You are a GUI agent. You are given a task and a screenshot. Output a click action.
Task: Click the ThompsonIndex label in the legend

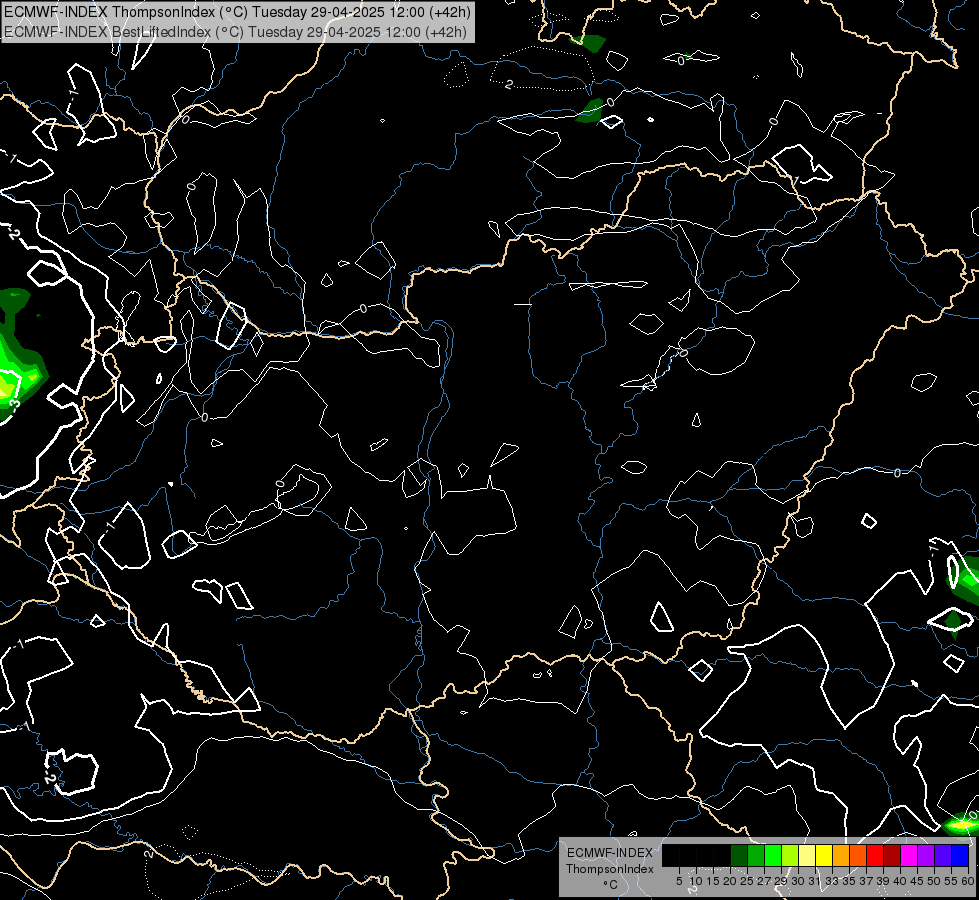tap(610, 869)
